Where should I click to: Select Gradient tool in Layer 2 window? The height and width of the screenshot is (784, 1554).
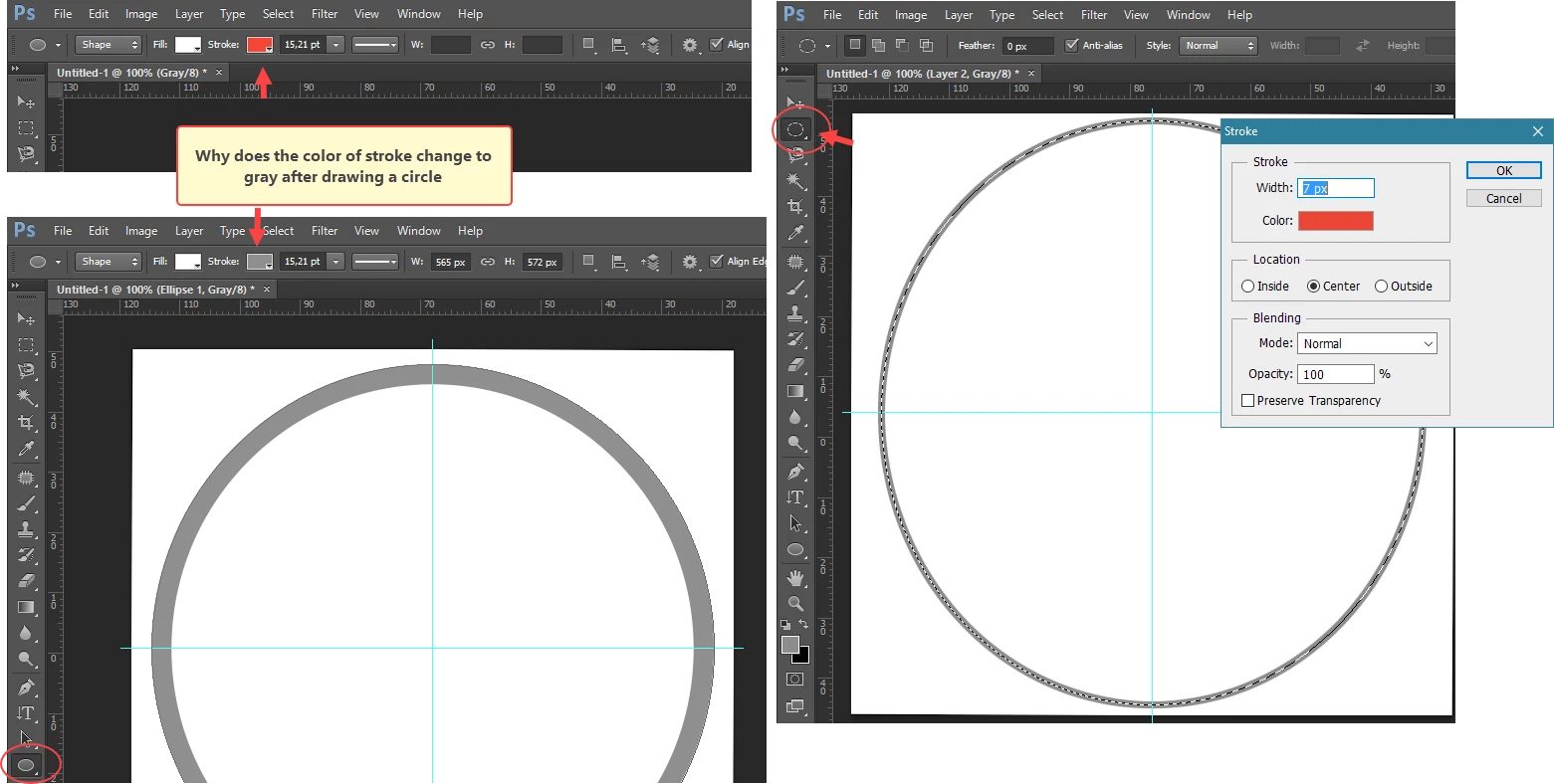coord(795,392)
